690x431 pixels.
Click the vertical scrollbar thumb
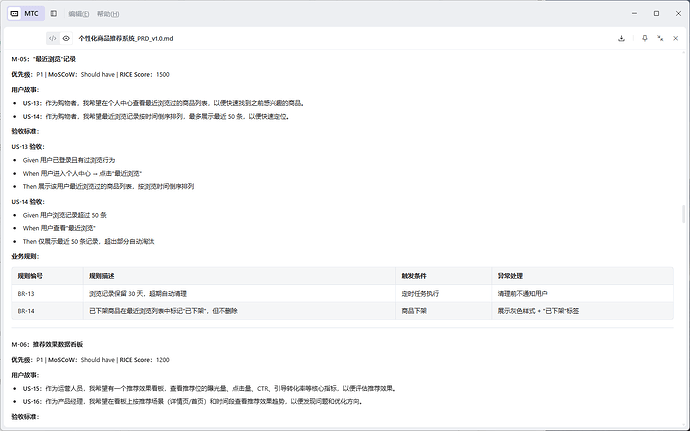(x=683, y=214)
